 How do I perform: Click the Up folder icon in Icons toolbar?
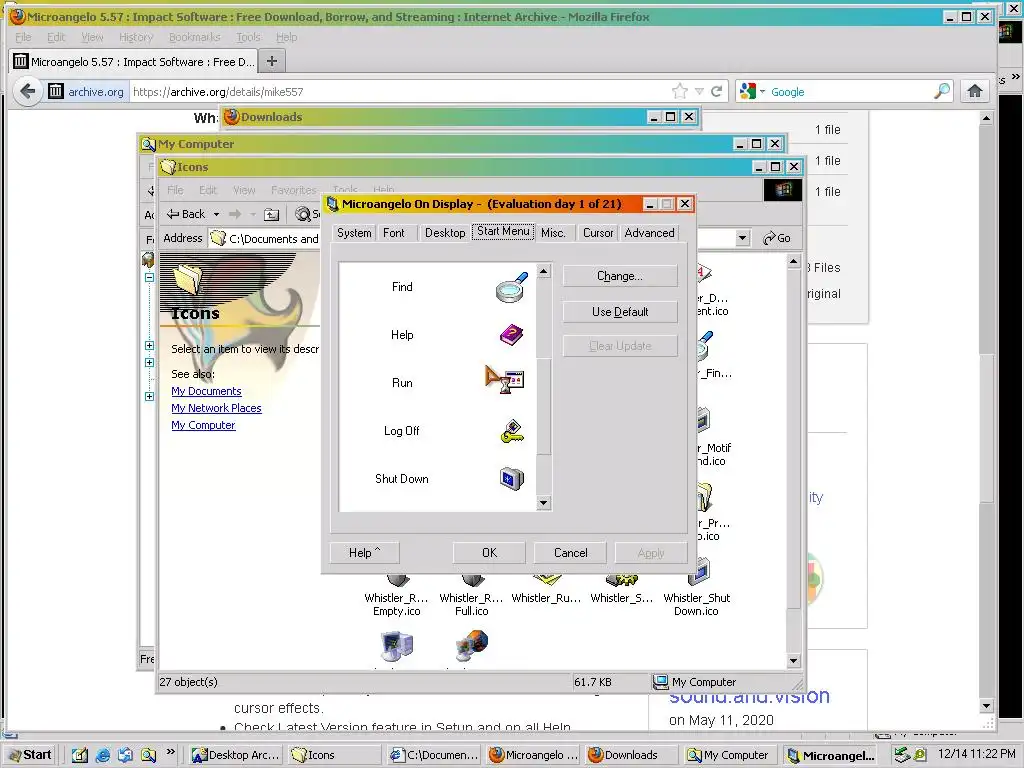click(272, 214)
